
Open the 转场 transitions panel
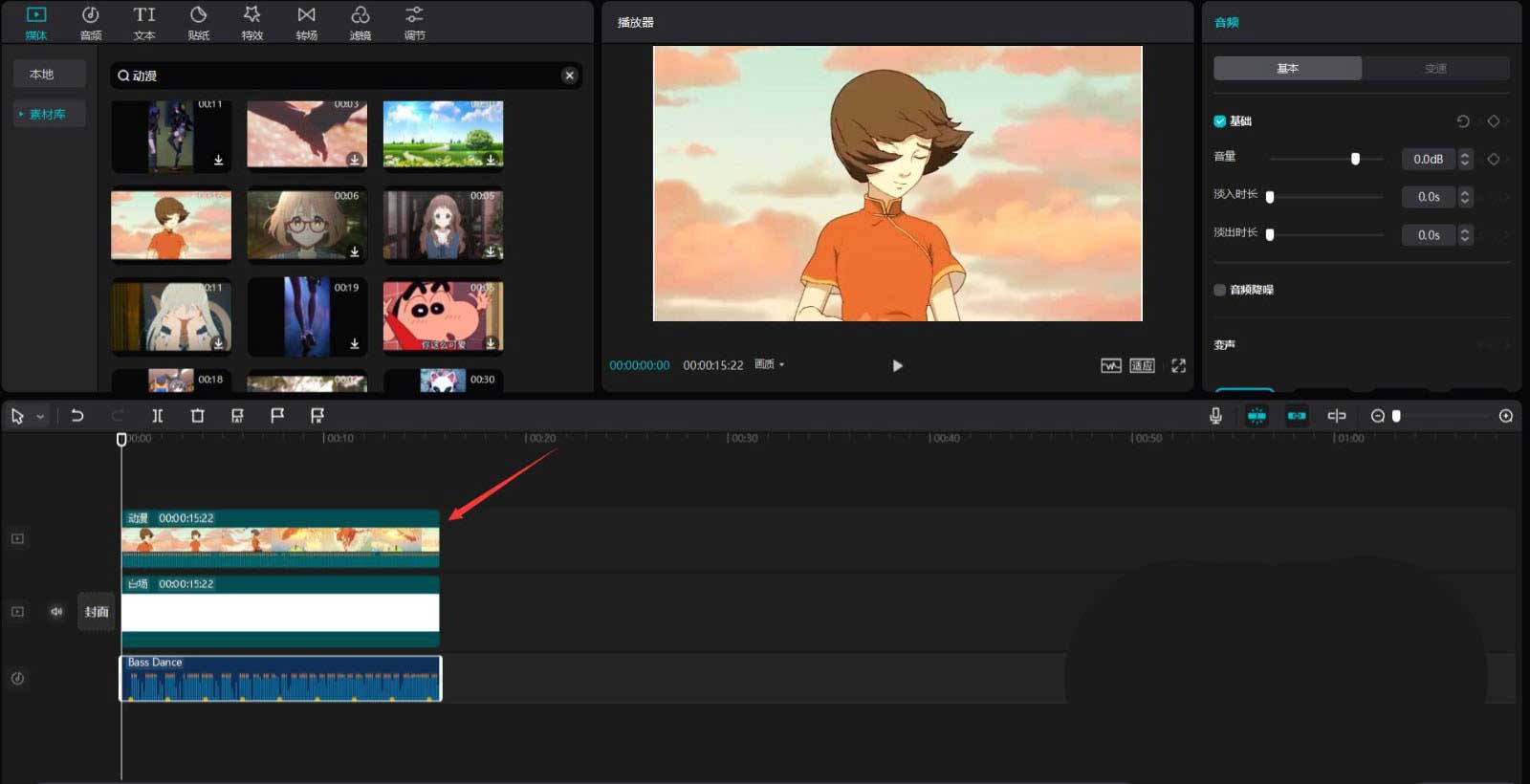(x=306, y=22)
